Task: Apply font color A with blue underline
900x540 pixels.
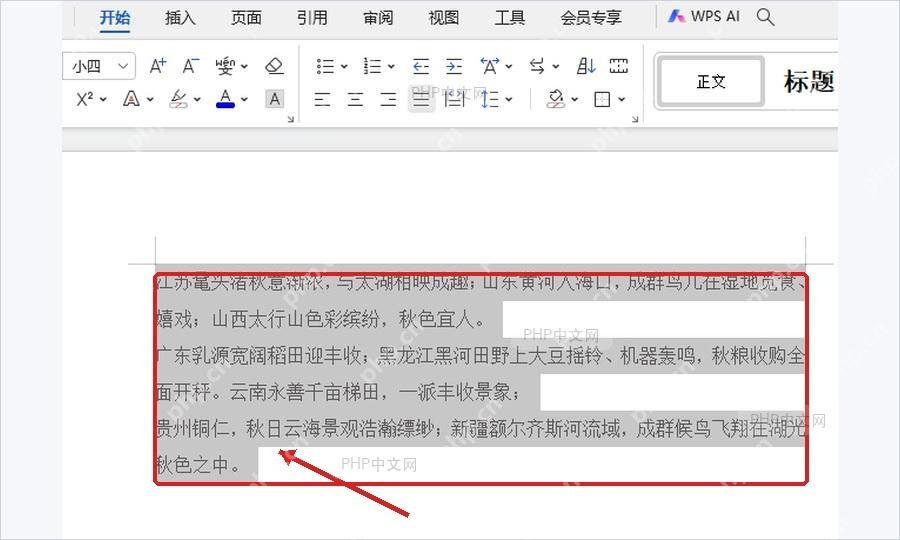Action: pos(225,99)
